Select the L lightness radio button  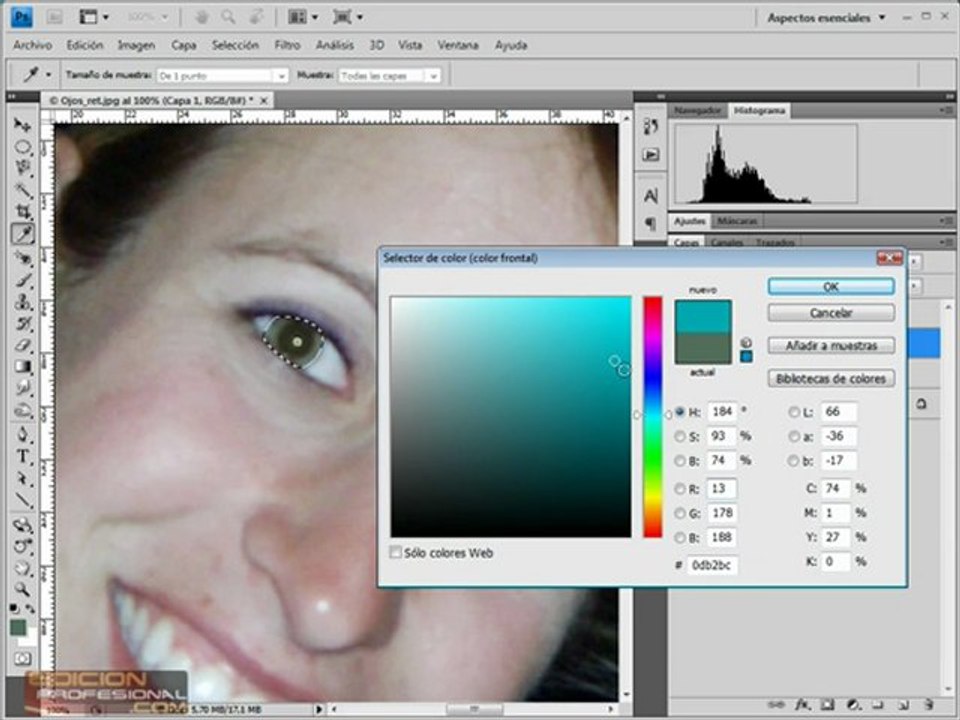(793, 412)
